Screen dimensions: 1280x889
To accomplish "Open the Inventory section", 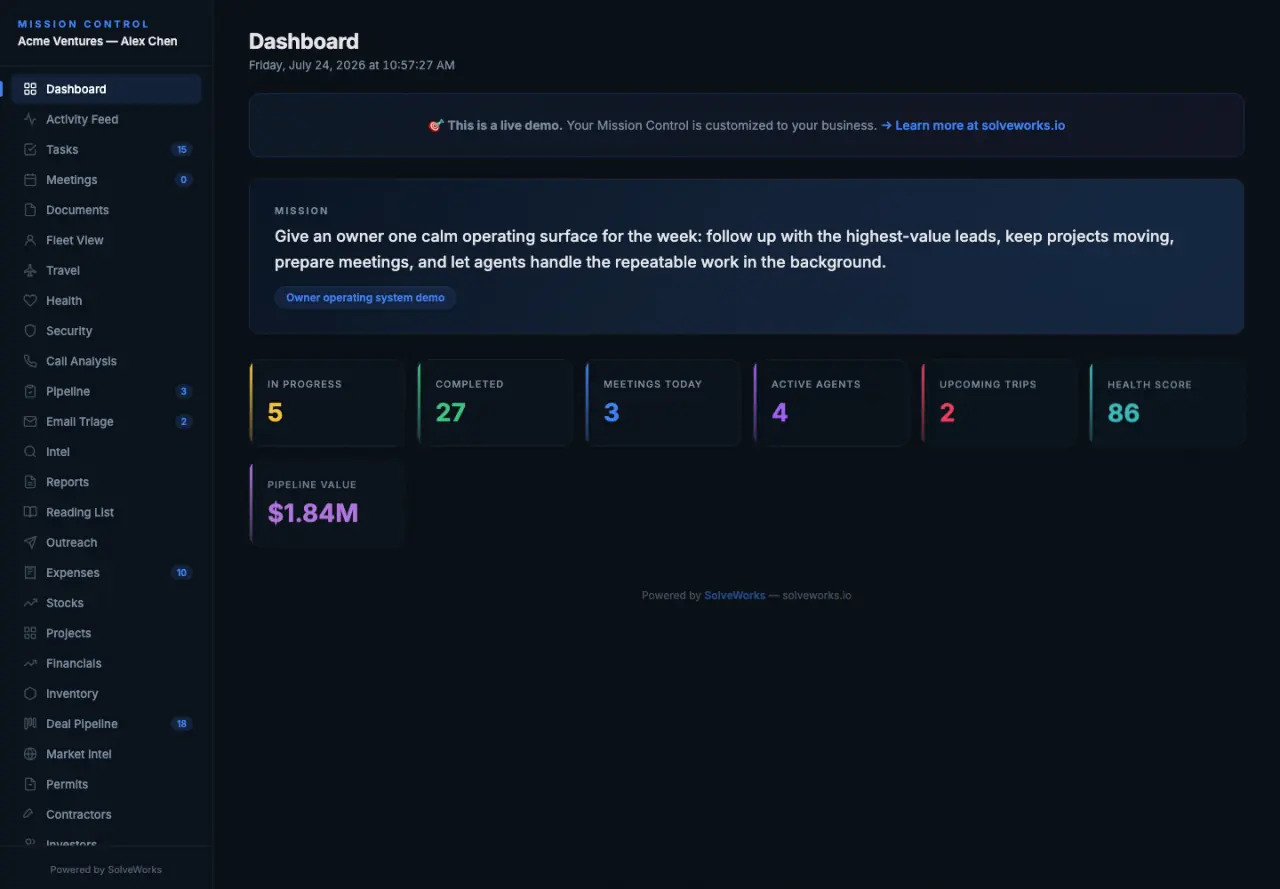I will pyautogui.click(x=107, y=694).
